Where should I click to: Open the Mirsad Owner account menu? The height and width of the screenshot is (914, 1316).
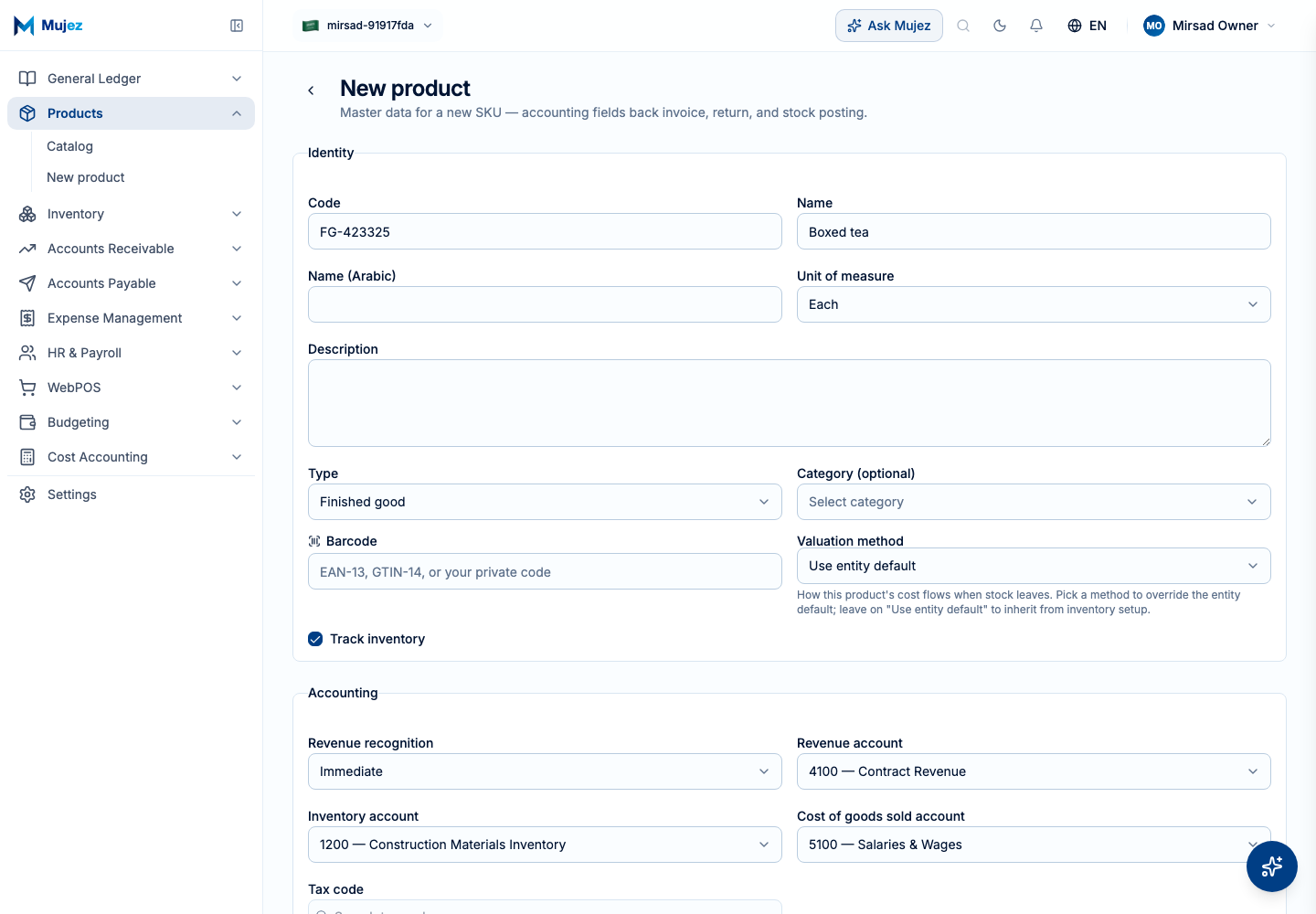click(1209, 26)
